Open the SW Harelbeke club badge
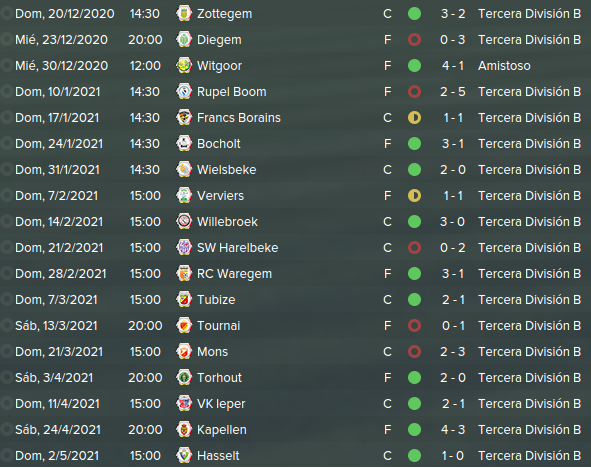The image size is (591, 468). 184,248
